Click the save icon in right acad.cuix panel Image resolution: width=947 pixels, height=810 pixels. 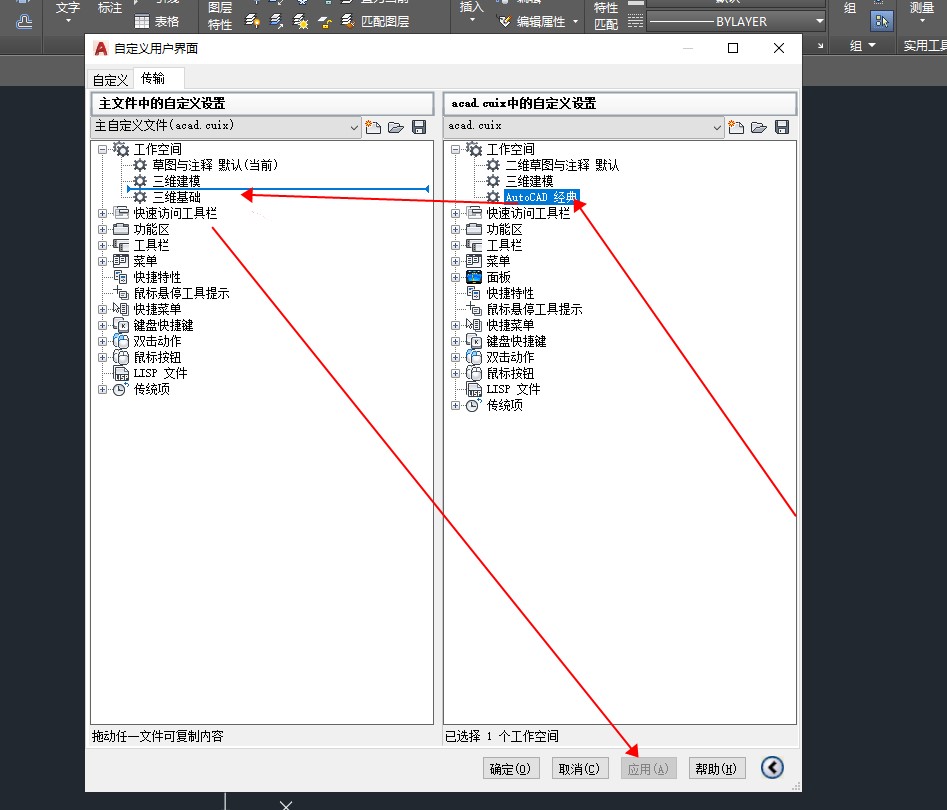[x=782, y=127]
